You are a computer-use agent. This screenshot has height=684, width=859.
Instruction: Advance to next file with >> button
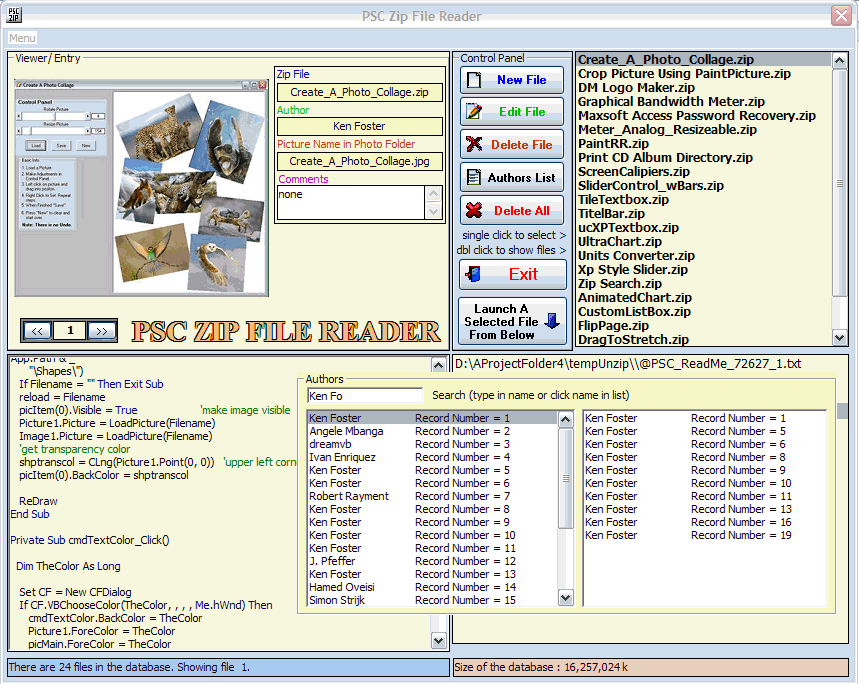(101, 331)
